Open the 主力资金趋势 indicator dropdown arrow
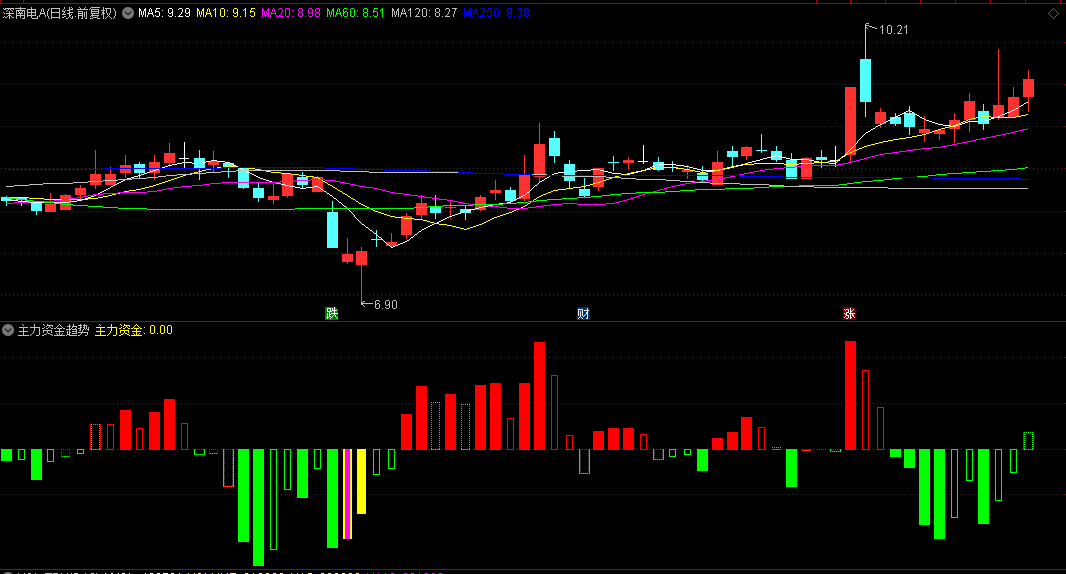1066x574 pixels. (x=8, y=331)
